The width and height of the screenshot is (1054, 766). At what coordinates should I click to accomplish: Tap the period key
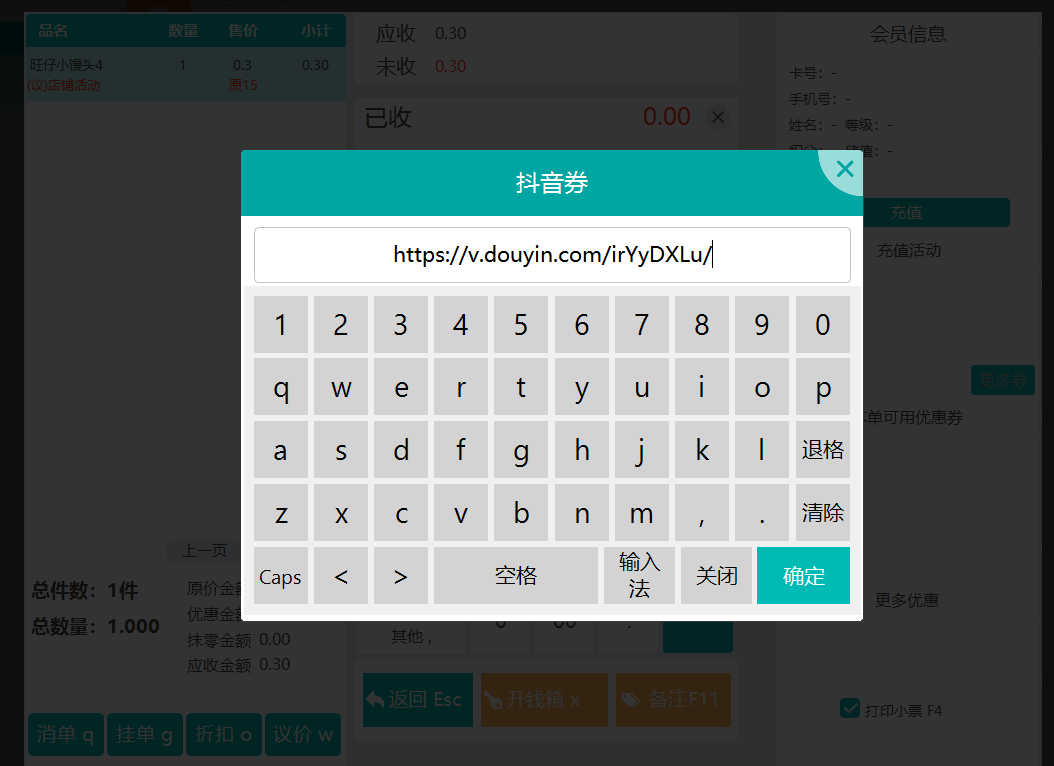[762, 513]
